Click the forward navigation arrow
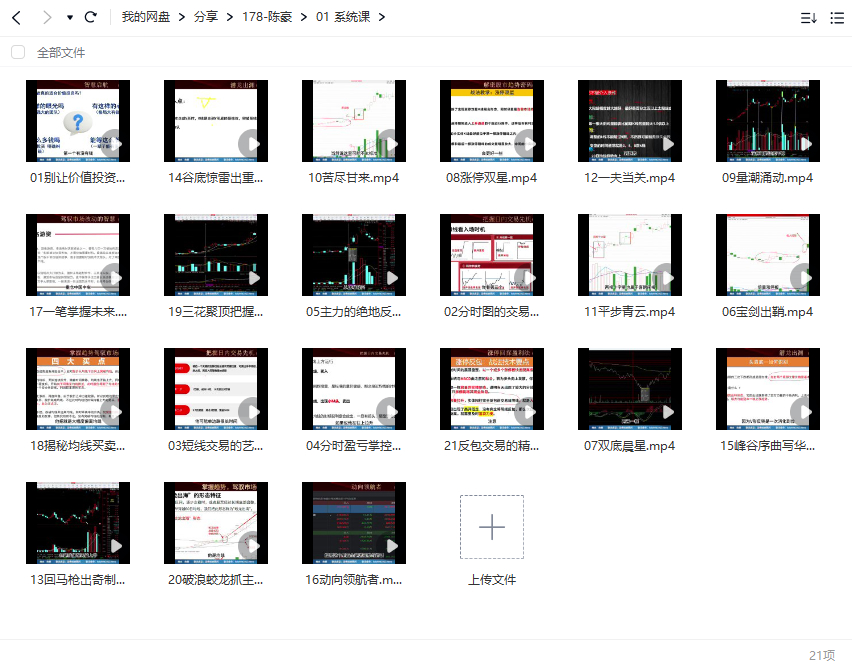 (46, 18)
